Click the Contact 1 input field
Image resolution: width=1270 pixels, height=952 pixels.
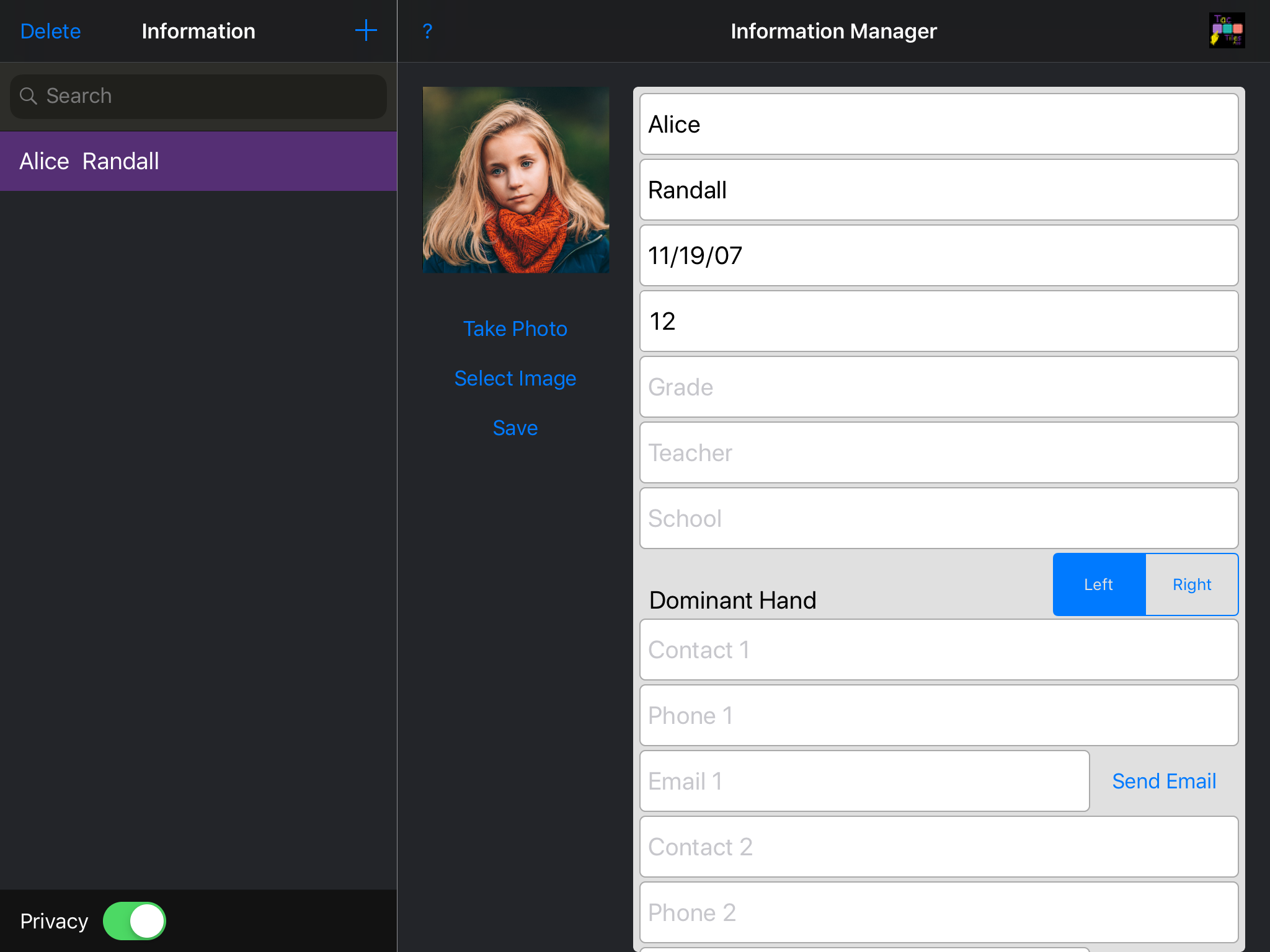(938, 650)
